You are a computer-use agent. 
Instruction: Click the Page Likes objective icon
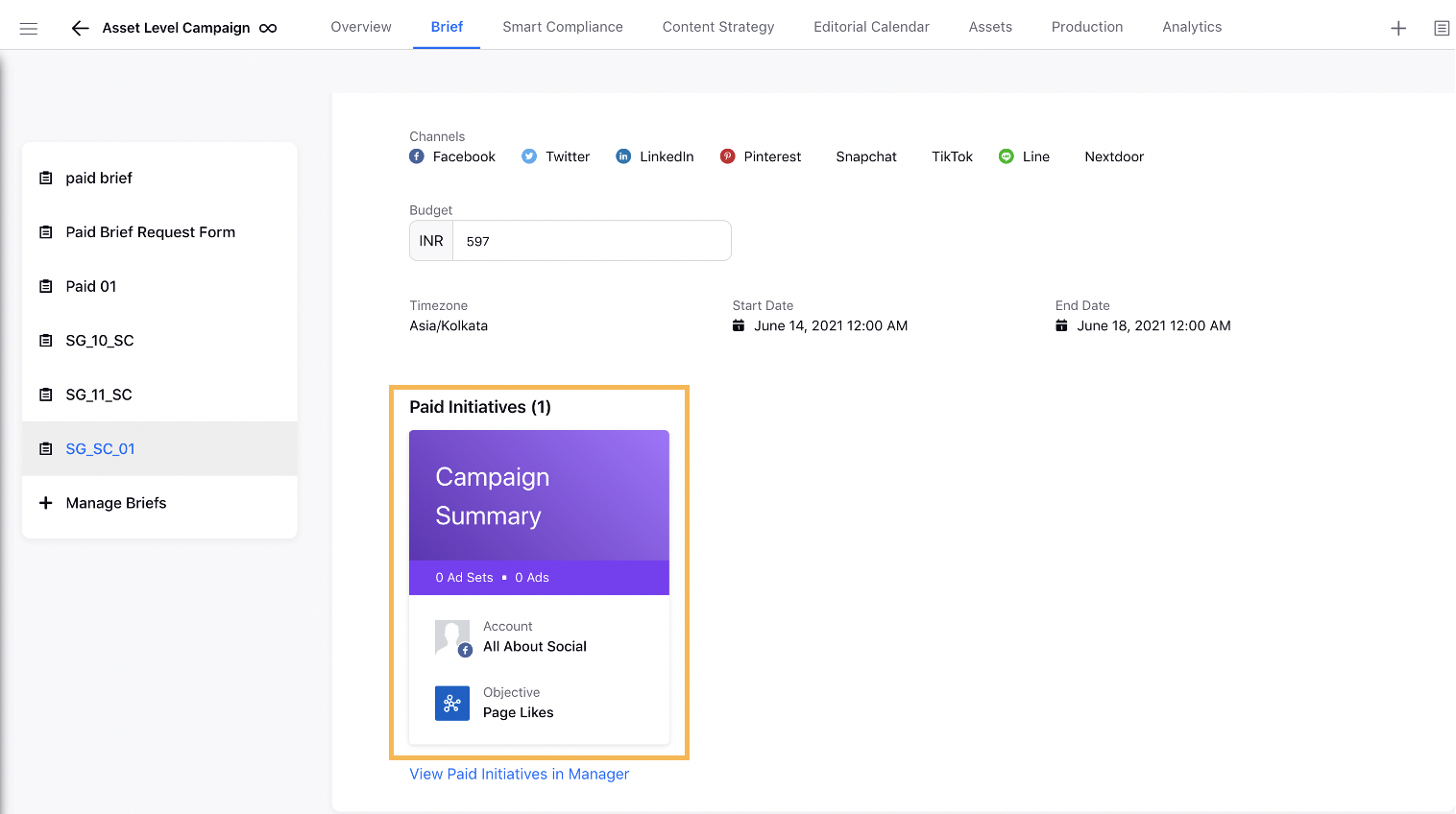click(x=452, y=703)
